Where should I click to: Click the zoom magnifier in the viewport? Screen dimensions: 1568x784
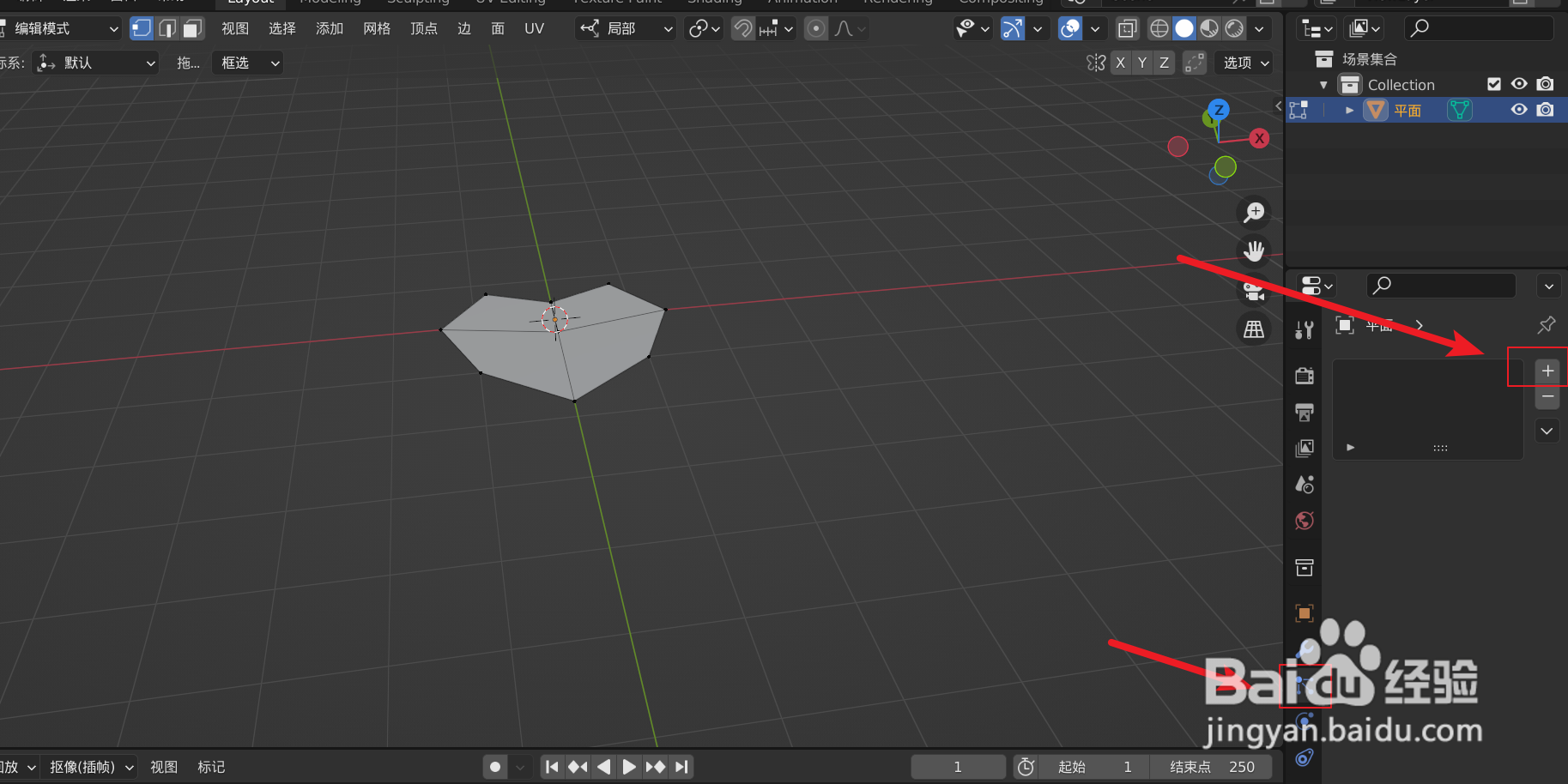coord(1254,212)
